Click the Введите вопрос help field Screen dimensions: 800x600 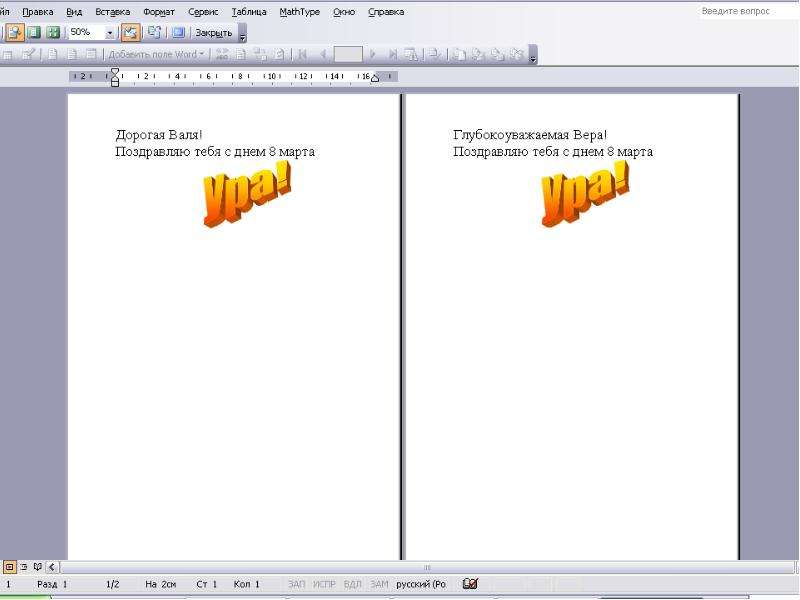[x=745, y=11]
